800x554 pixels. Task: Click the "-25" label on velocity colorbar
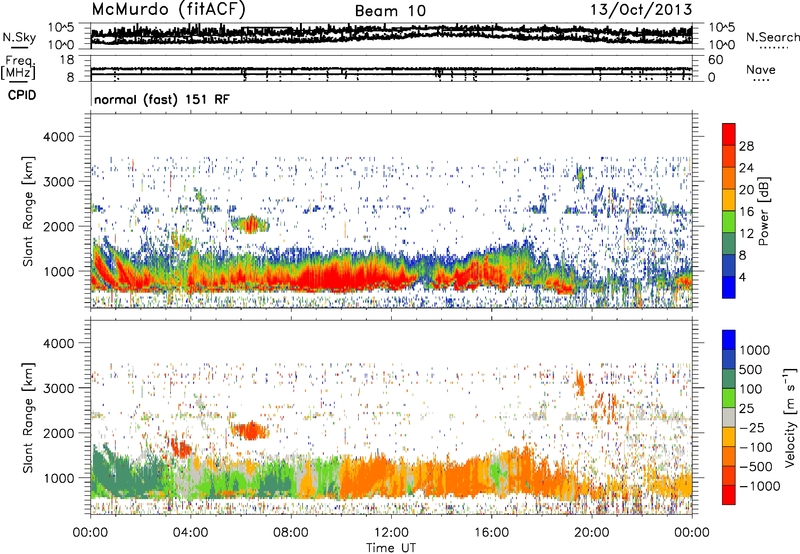(752, 428)
